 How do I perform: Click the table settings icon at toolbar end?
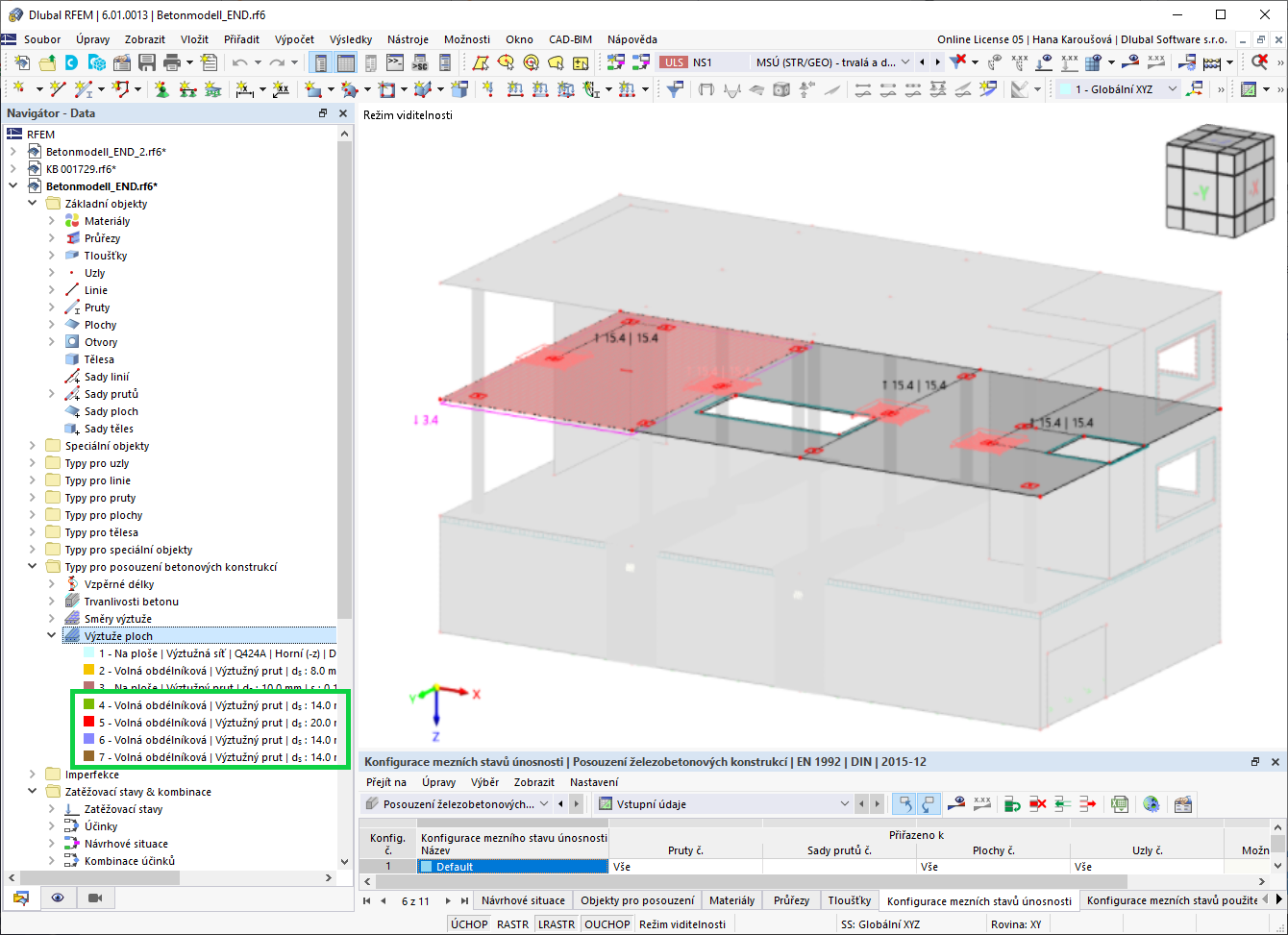click(x=1182, y=803)
